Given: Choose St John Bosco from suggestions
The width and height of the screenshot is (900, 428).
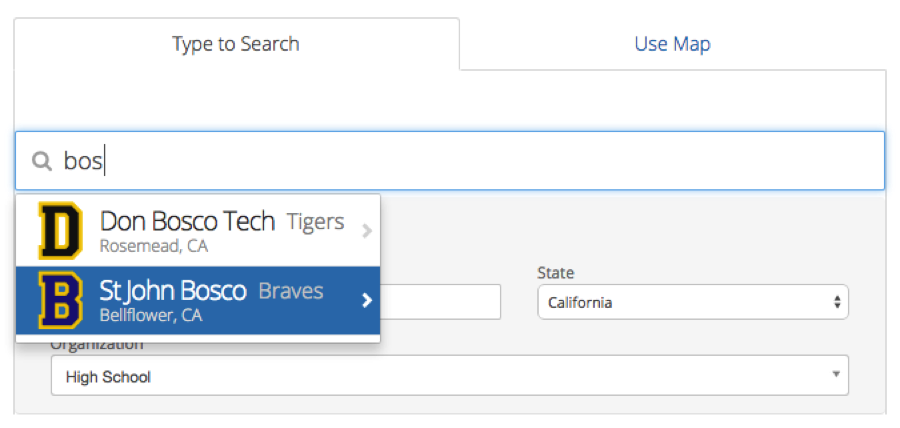Looking at the screenshot, I should point(198,300).
